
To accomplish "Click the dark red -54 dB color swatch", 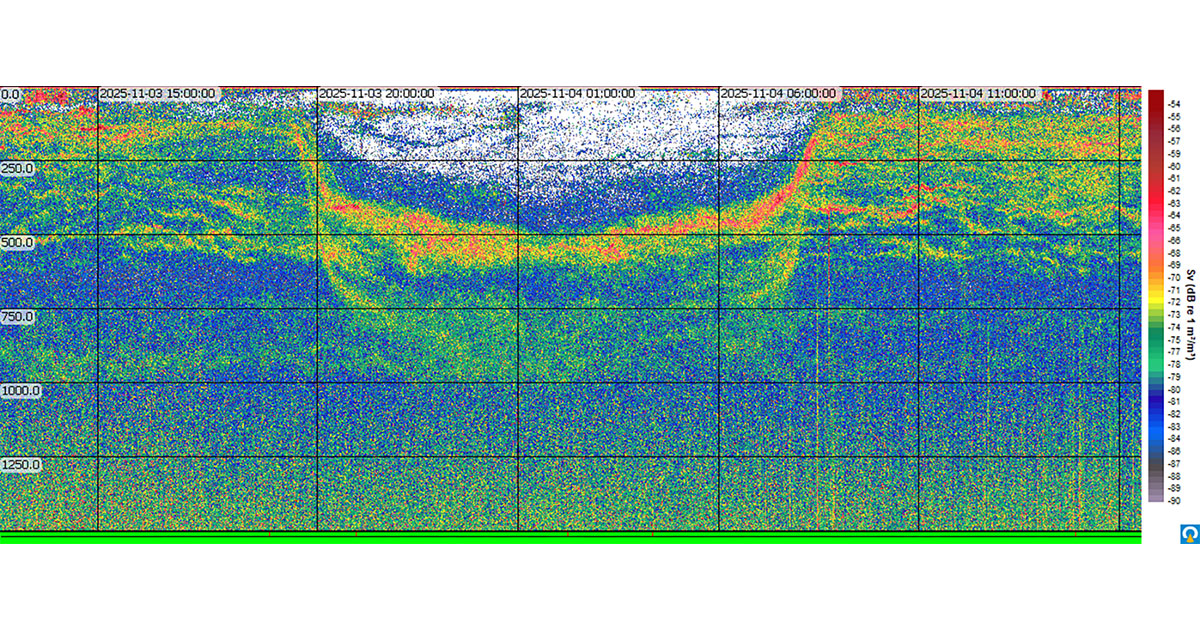I will coord(1155,93).
